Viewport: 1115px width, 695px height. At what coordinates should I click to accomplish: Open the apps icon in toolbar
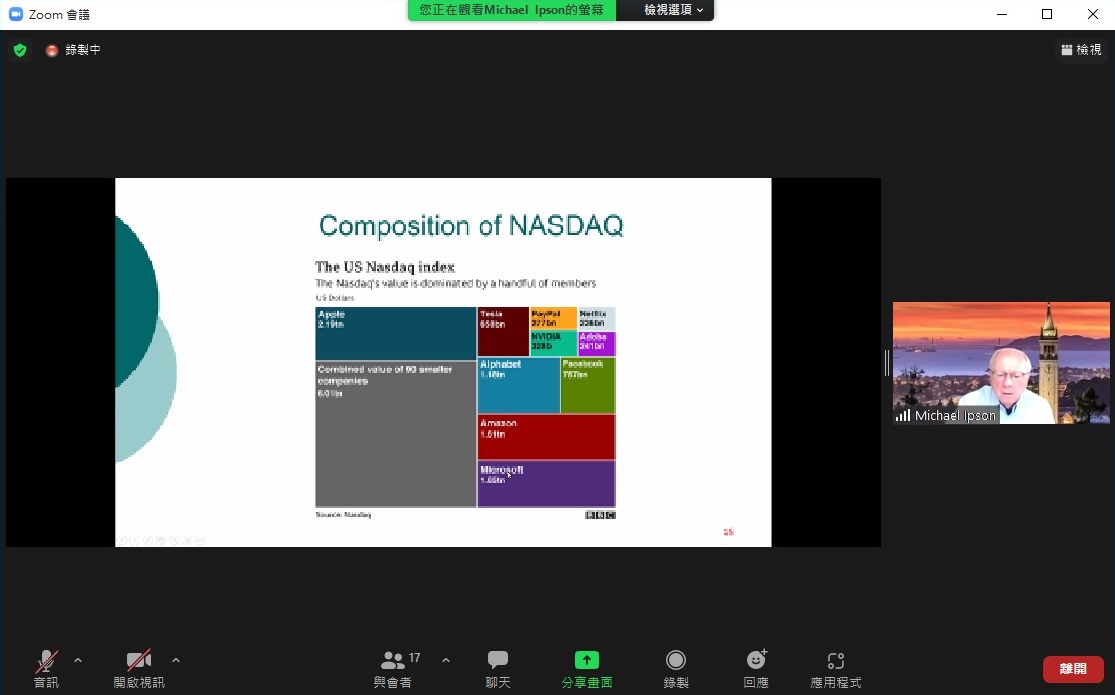click(836, 660)
